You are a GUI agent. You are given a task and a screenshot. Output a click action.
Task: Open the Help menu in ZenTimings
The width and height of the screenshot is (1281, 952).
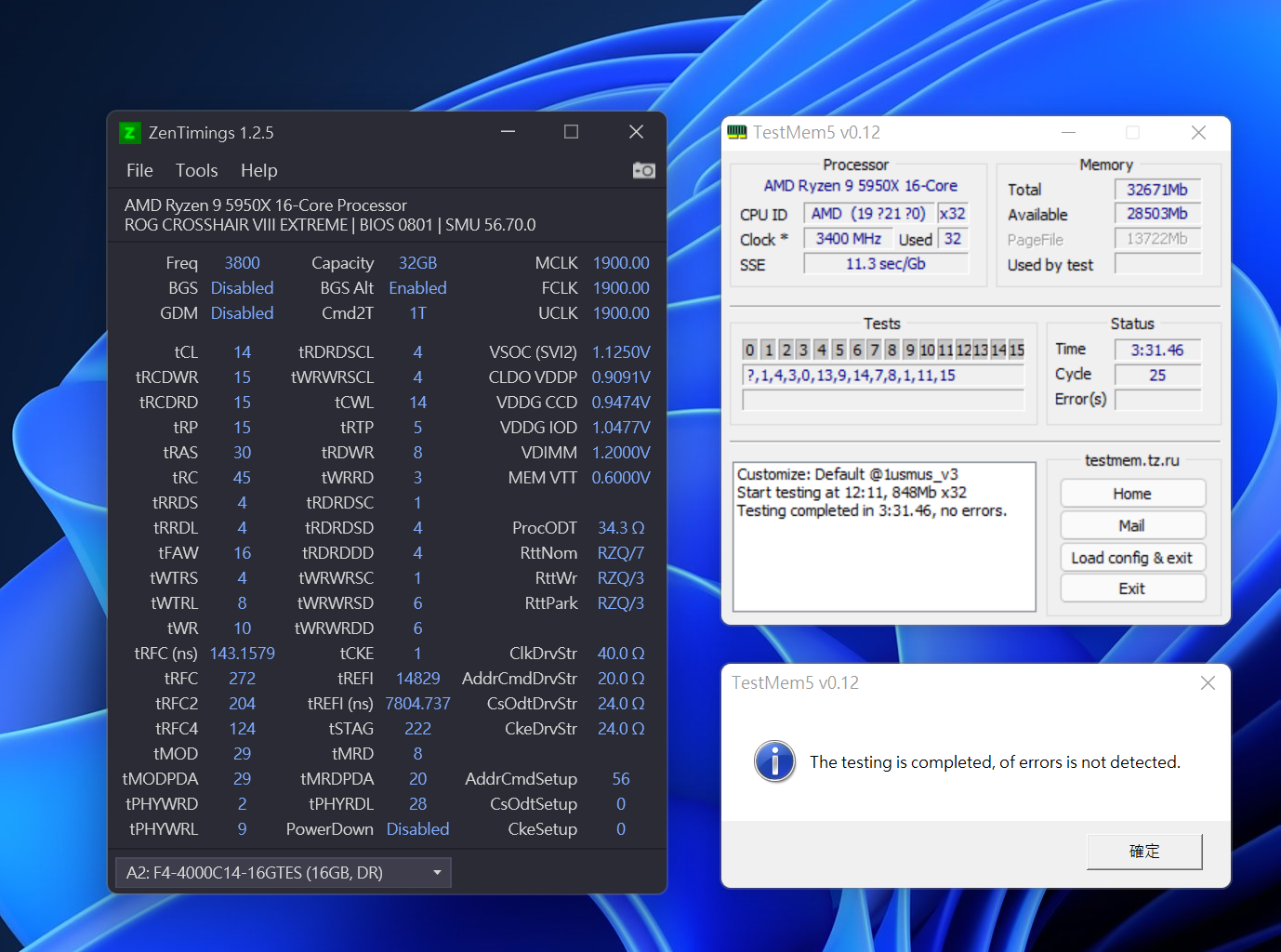[x=258, y=170]
